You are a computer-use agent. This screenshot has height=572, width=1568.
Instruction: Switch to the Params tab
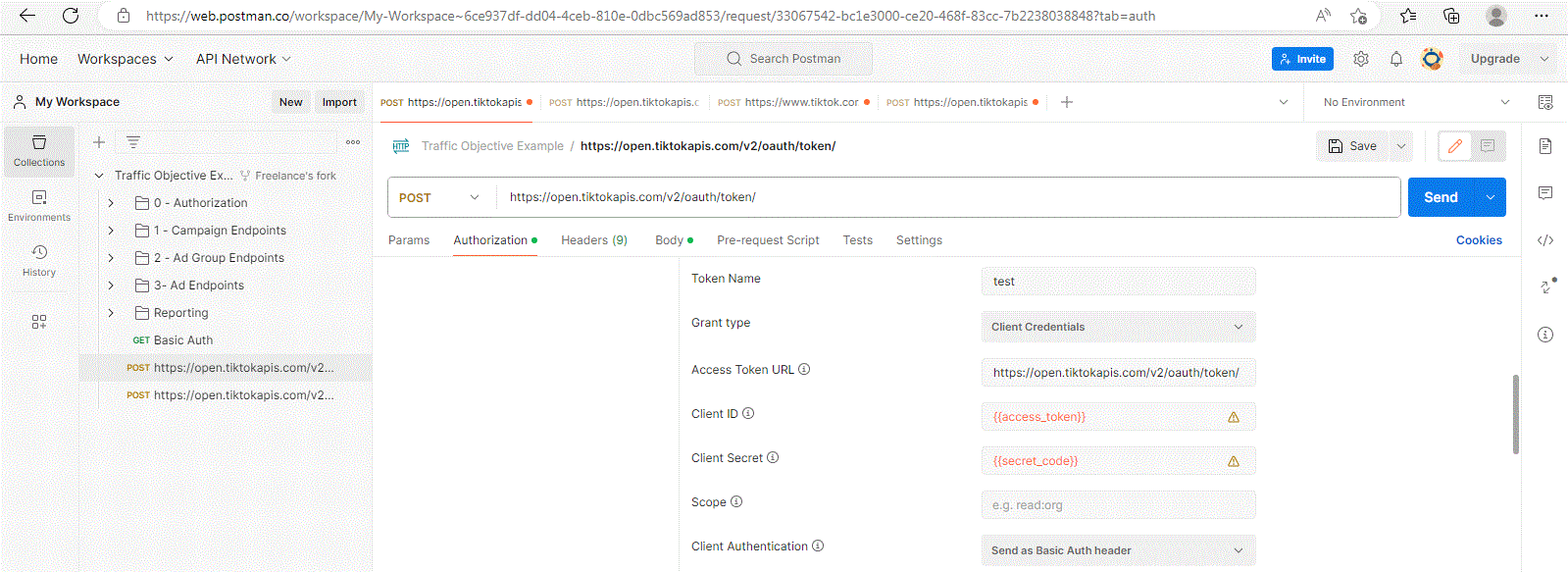tap(409, 240)
